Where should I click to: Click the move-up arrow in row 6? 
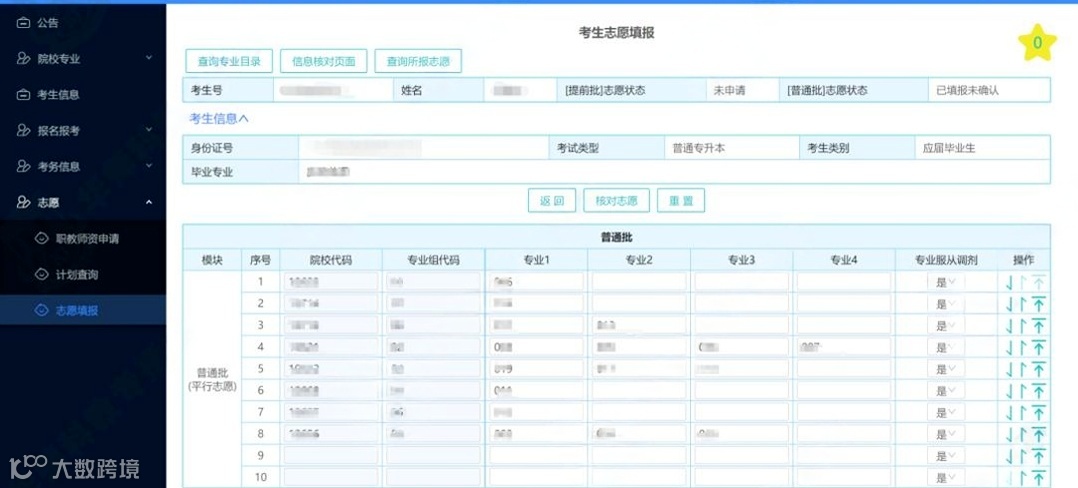pyautogui.click(x=1023, y=391)
